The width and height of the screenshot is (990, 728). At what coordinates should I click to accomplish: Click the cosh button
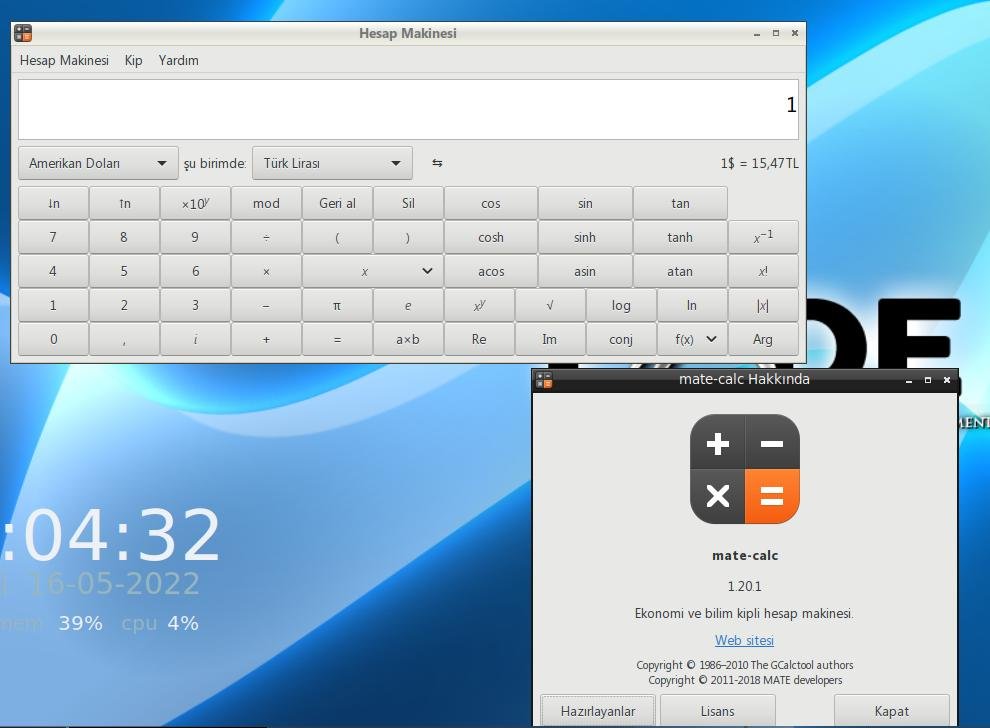click(491, 237)
